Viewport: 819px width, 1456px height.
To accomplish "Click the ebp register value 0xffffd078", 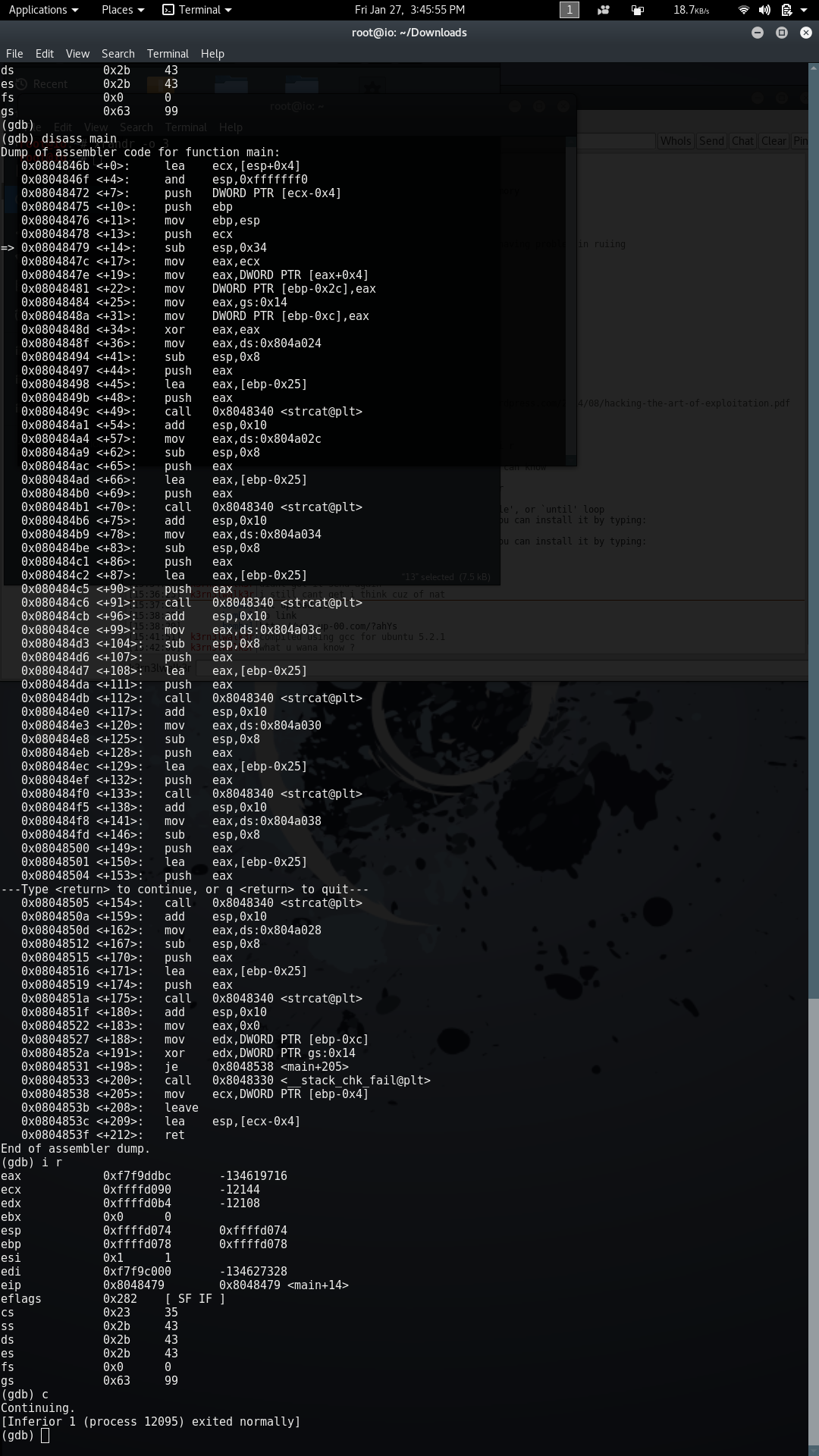I will tap(137, 1244).
